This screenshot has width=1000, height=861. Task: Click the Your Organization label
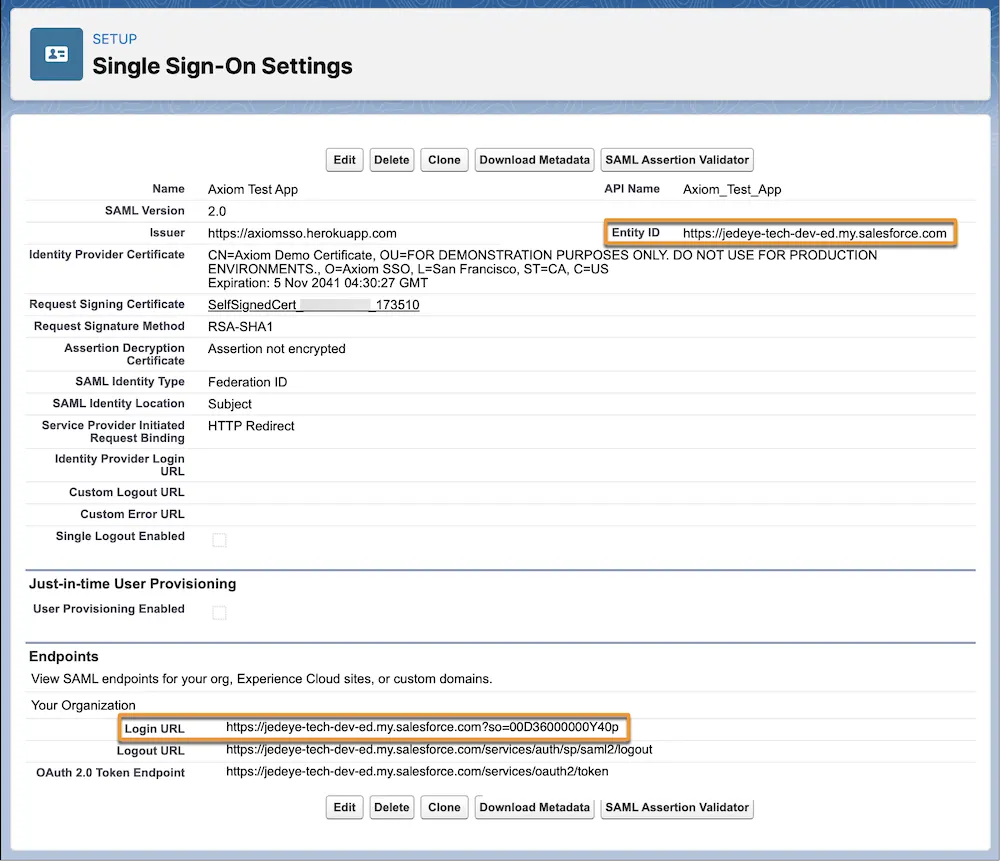click(84, 705)
